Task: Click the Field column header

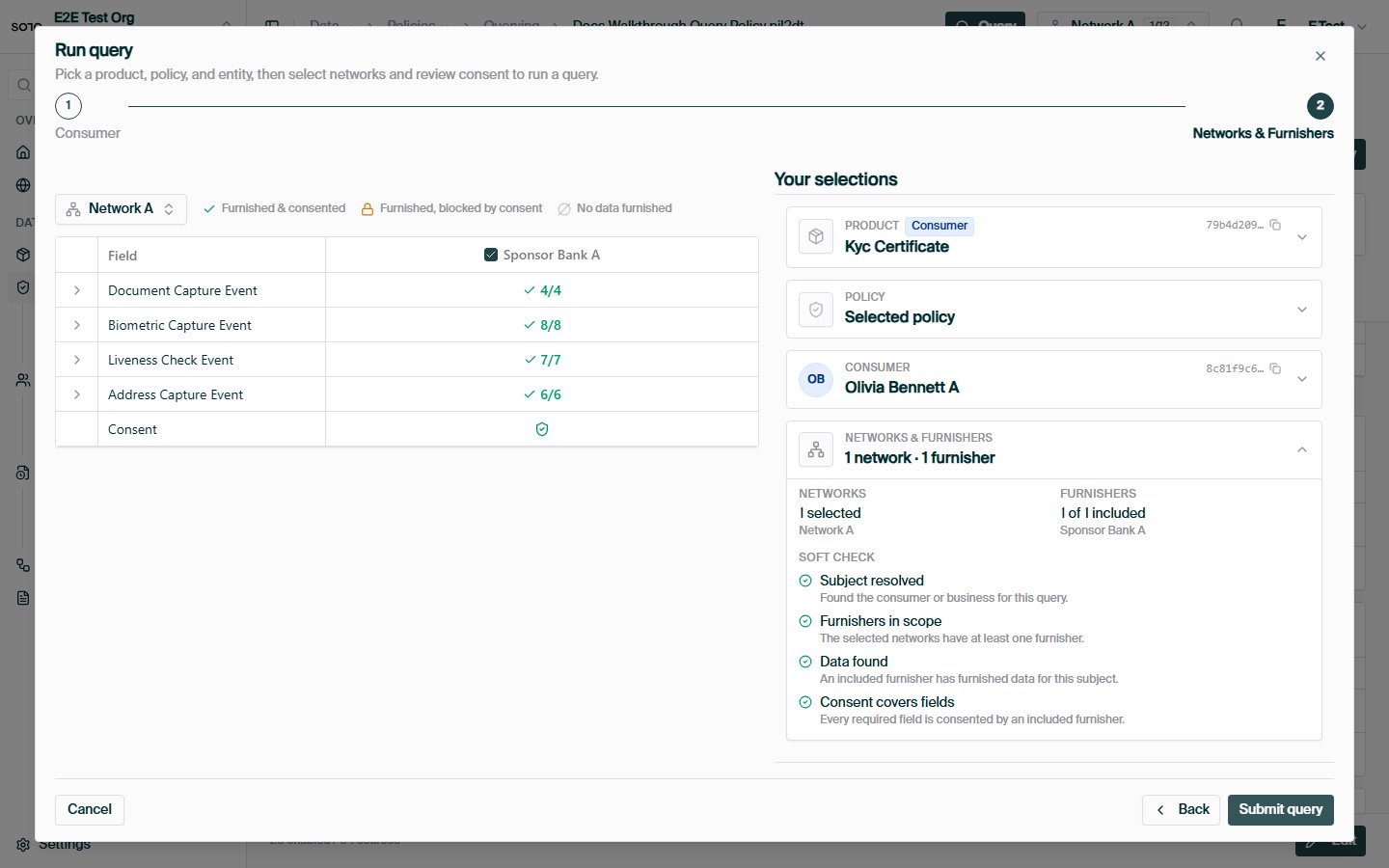Action: [123, 256]
